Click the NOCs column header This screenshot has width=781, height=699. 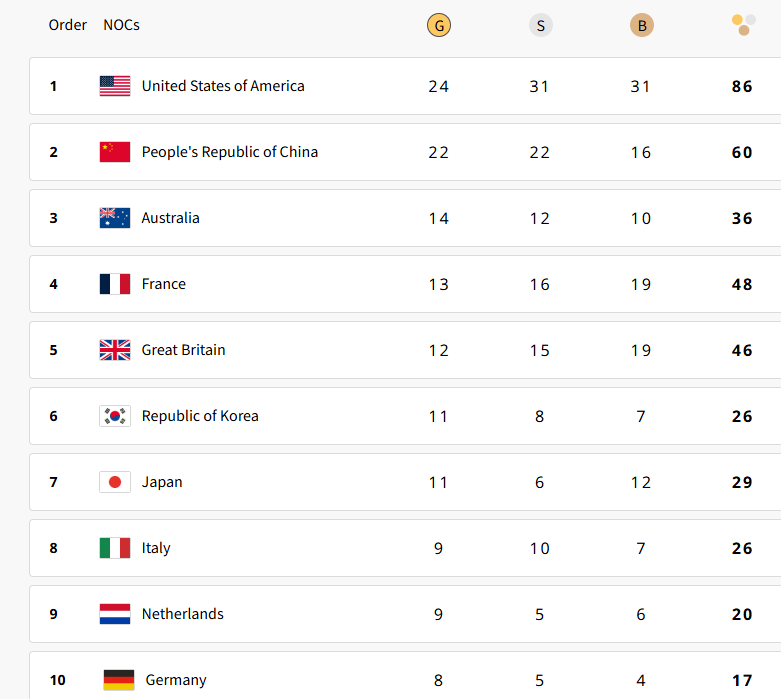point(121,25)
